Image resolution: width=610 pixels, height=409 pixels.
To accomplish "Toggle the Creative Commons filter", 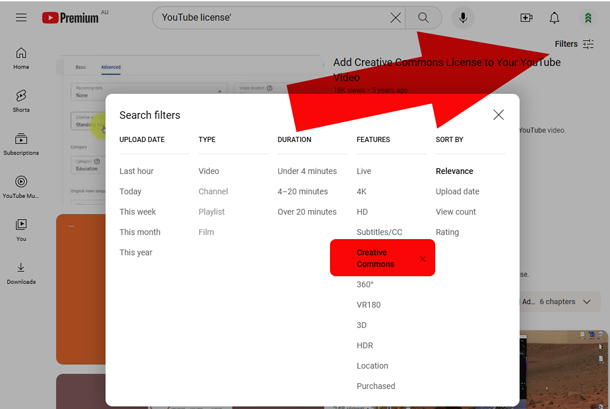I will 375,258.
